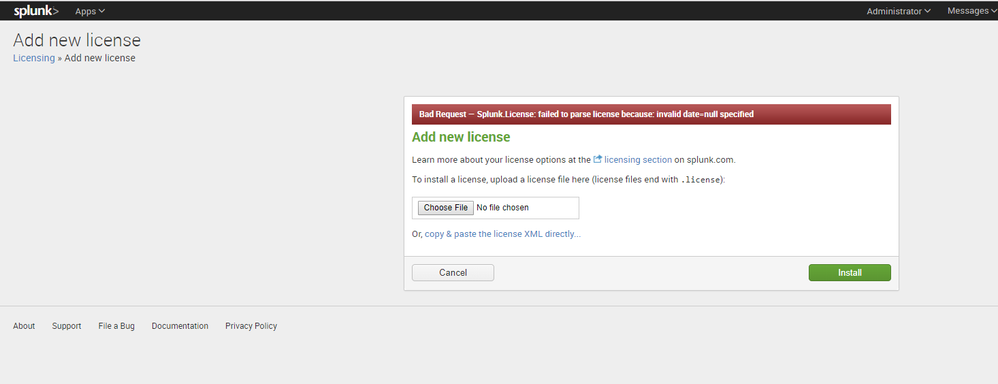View the Privacy Policy link

click(251, 326)
